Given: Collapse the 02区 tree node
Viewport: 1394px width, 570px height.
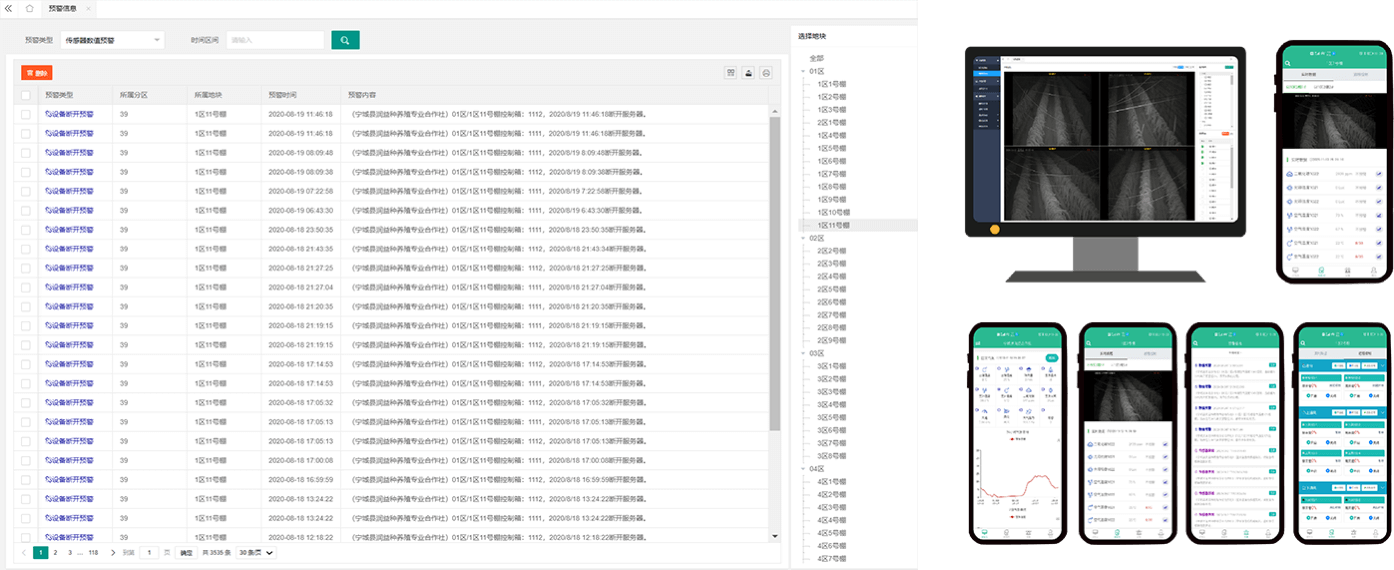Looking at the screenshot, I should click(803, 239).
